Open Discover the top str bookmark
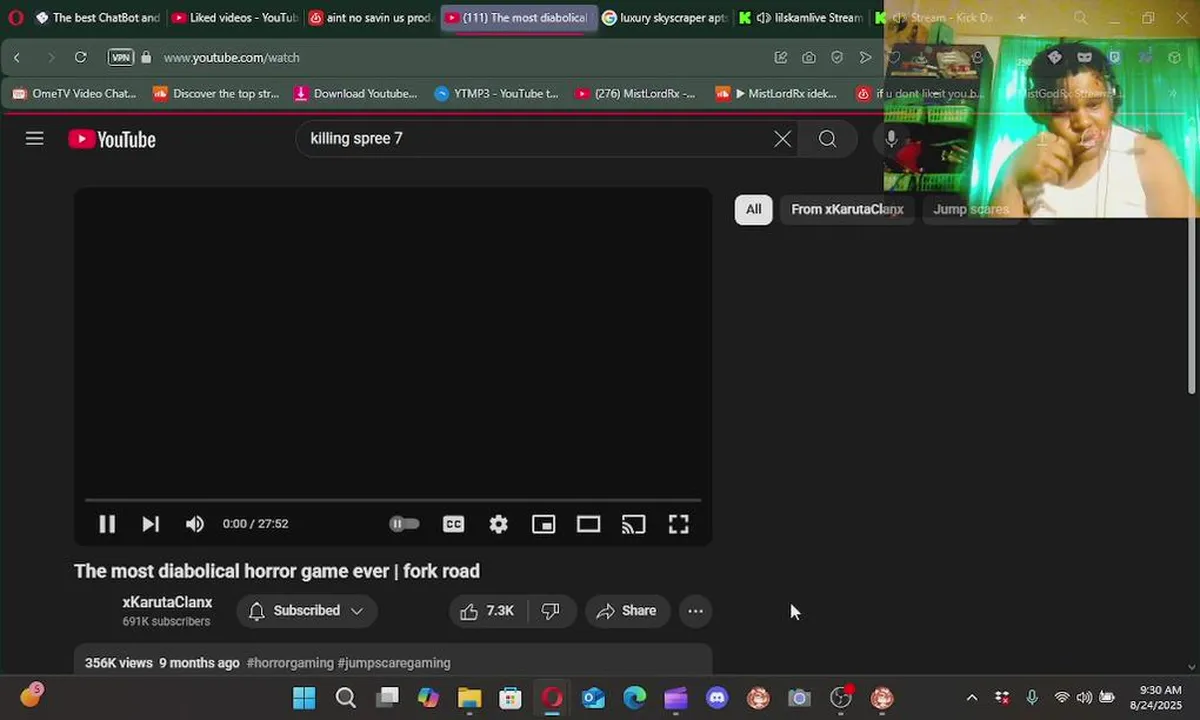This screenshot has width=1200, height=720. point(216,94)
